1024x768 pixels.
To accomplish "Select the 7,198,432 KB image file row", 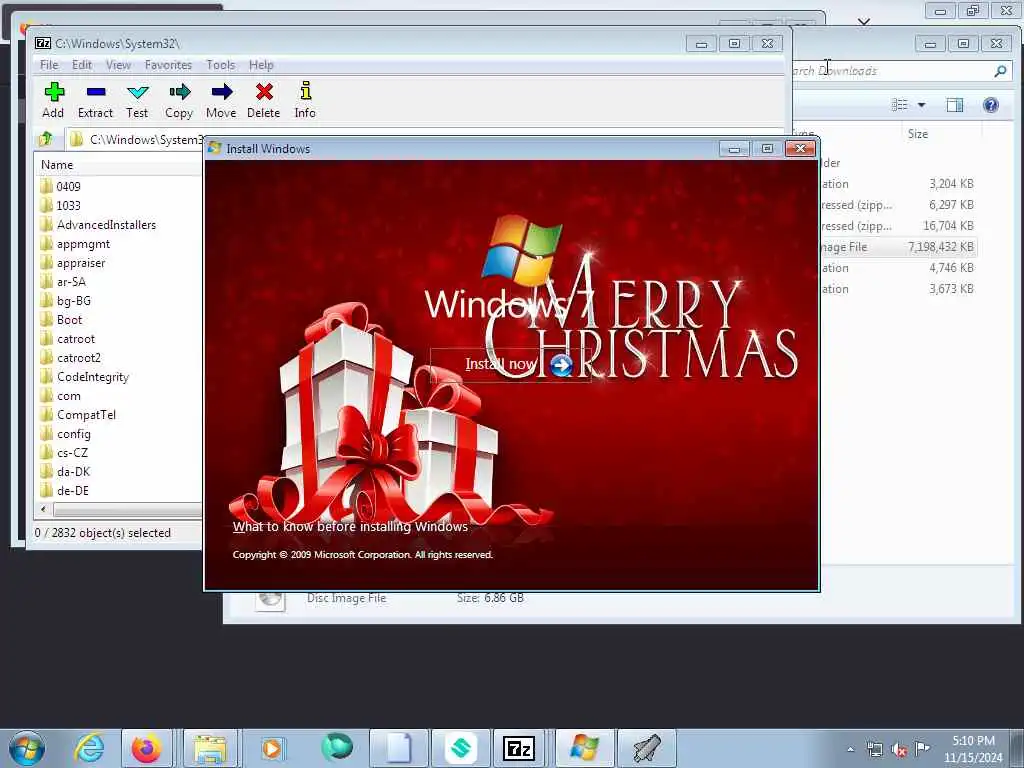I will pyautogui.click(x=898, y=247).
